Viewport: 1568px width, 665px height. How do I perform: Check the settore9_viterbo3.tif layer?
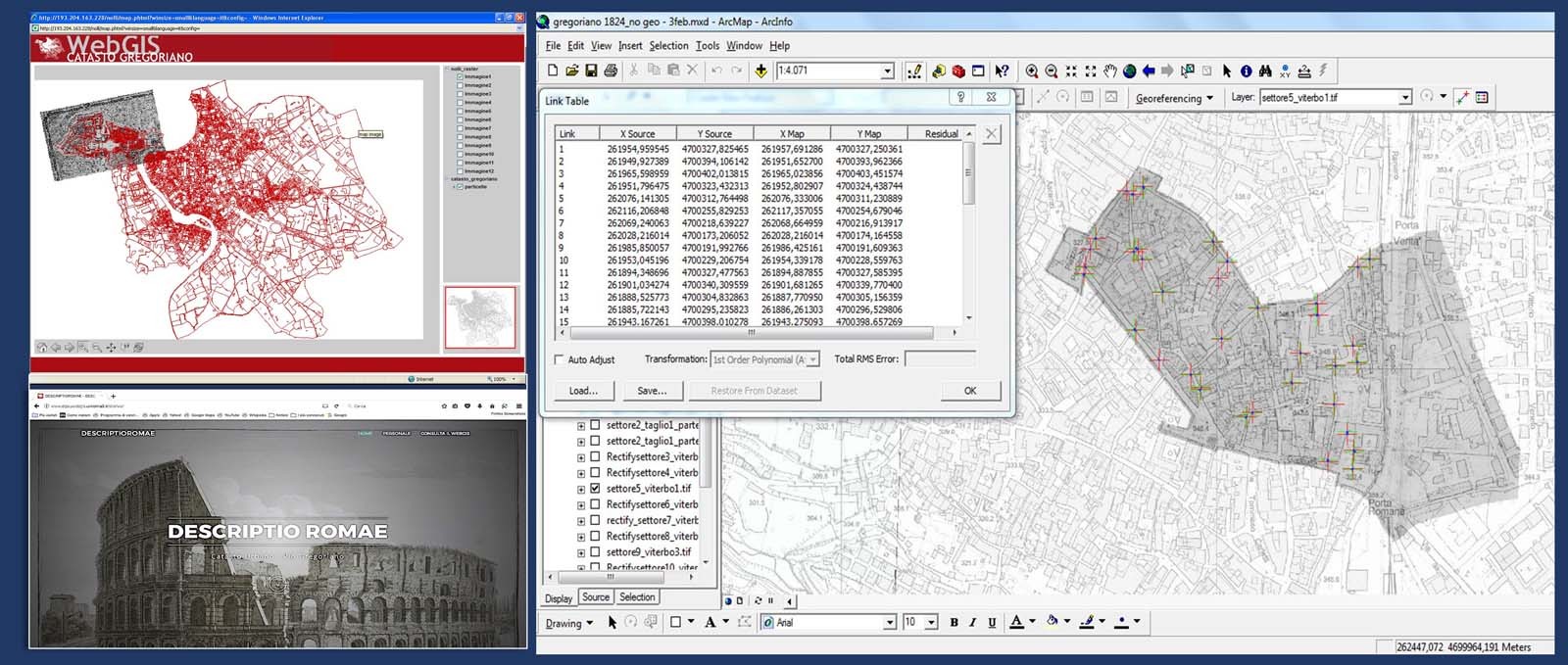(x=595, y=552)
